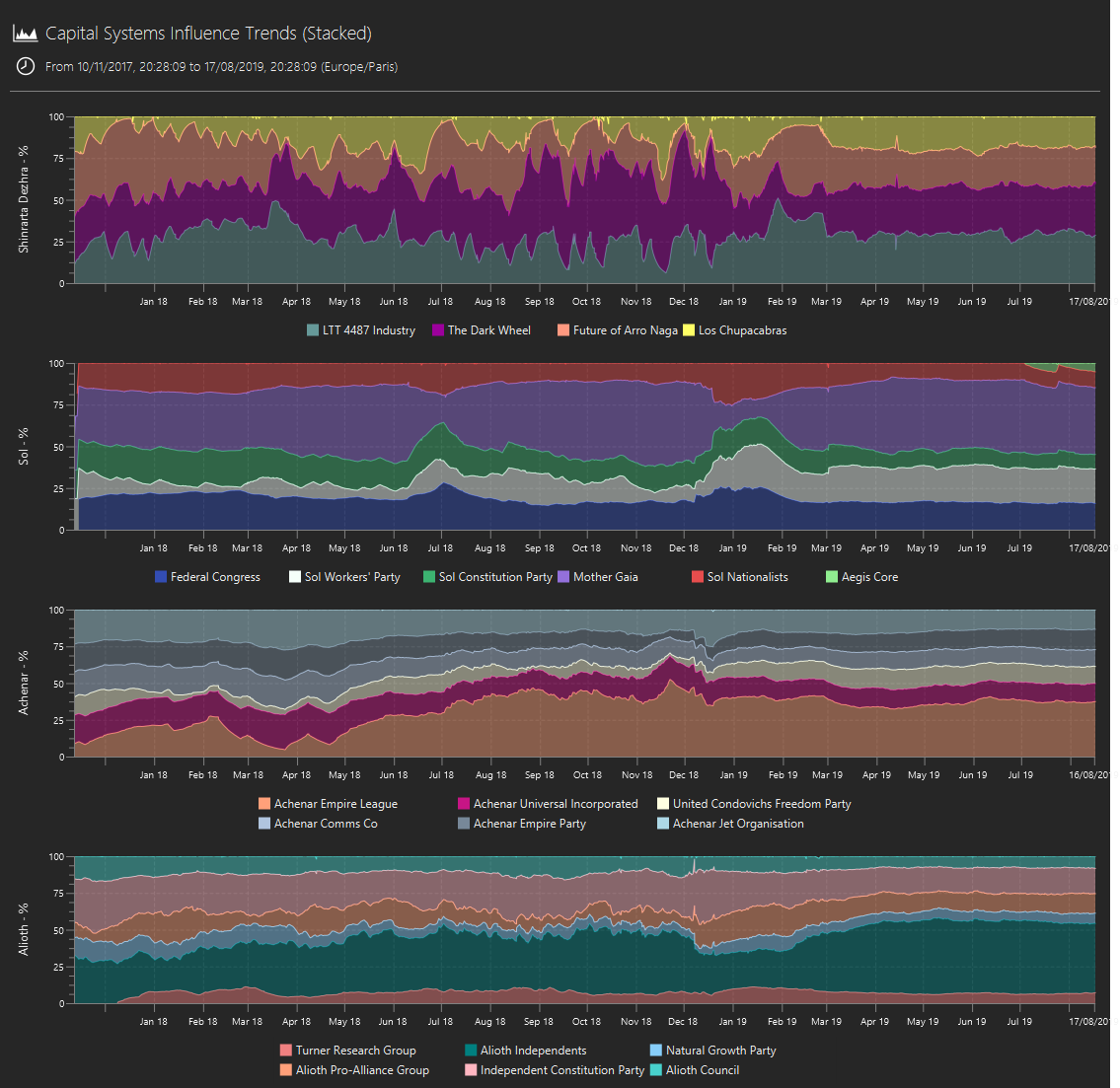Toggle The Dark Wheel legend swatch

(438, 330)
